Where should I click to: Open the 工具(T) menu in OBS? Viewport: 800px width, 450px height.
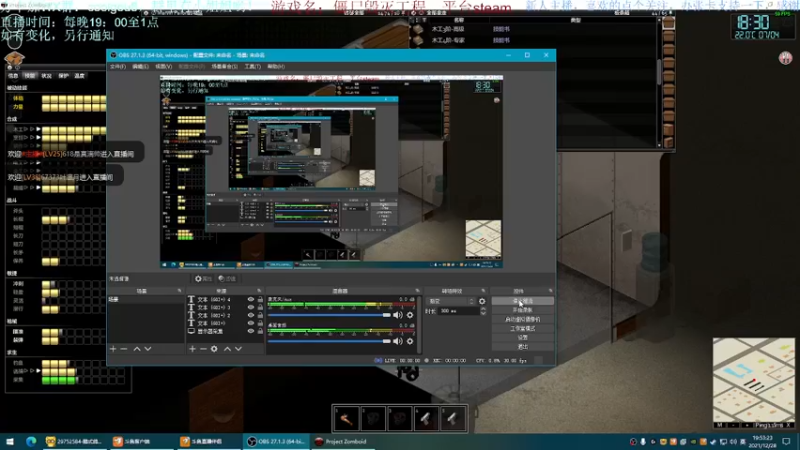(x=253, y=67)
